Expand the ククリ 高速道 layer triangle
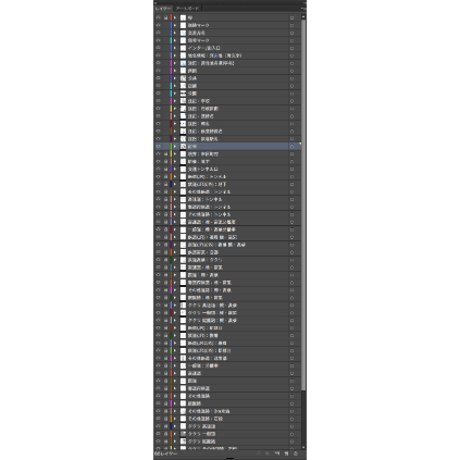 click(175, 426)
